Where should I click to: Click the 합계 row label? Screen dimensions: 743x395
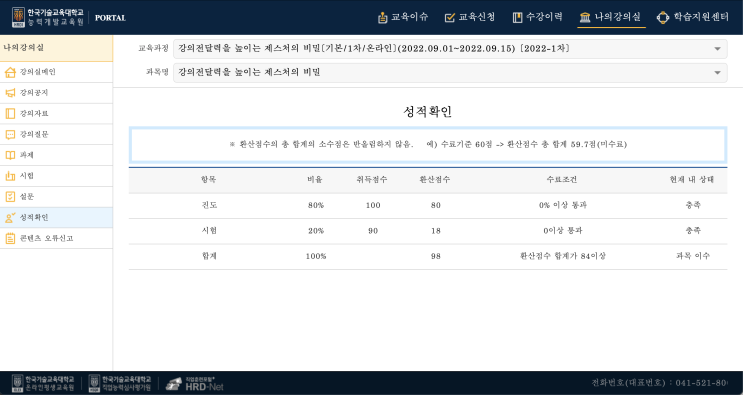pyautogui.click(x=209, y=256)
